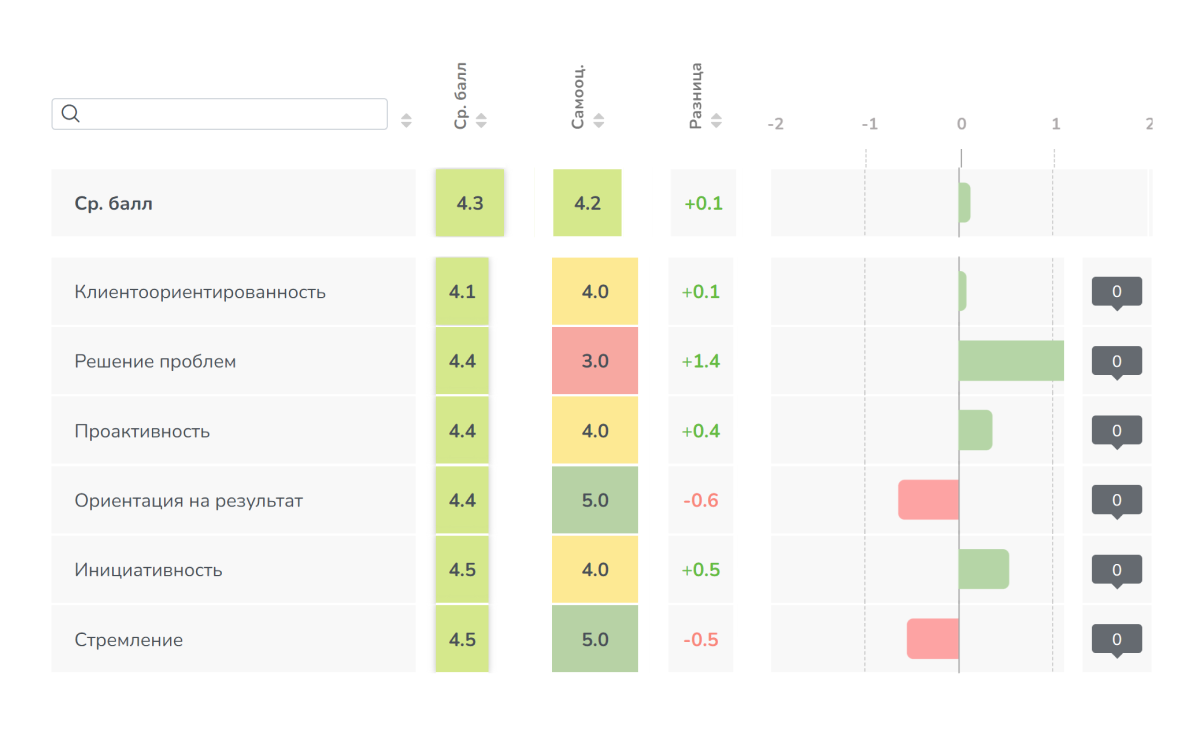Screen dimensions: 1200x731
Task: Sort by Разница column arrows
Action: pos(716,121)
